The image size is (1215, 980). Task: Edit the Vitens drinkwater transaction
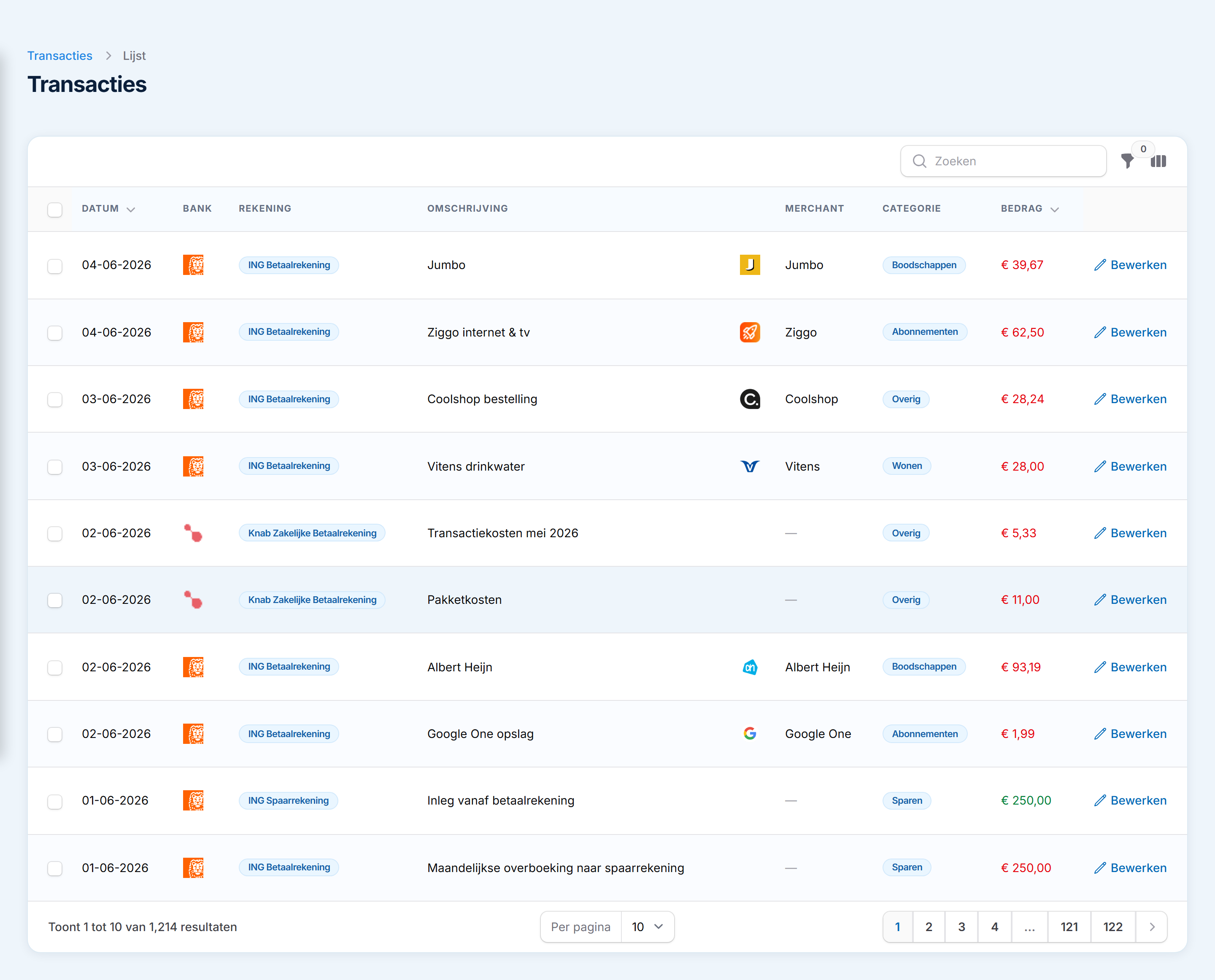[1130, 466]
